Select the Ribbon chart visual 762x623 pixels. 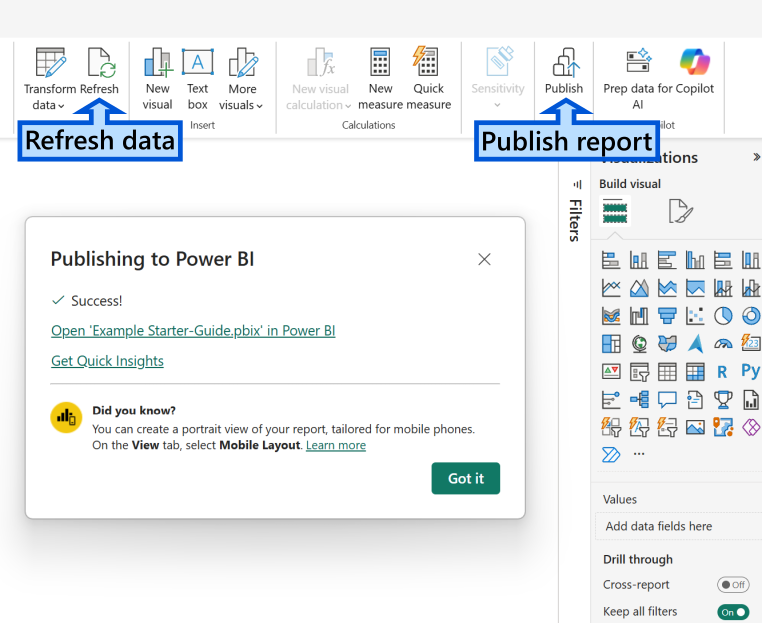click(611, 316)
